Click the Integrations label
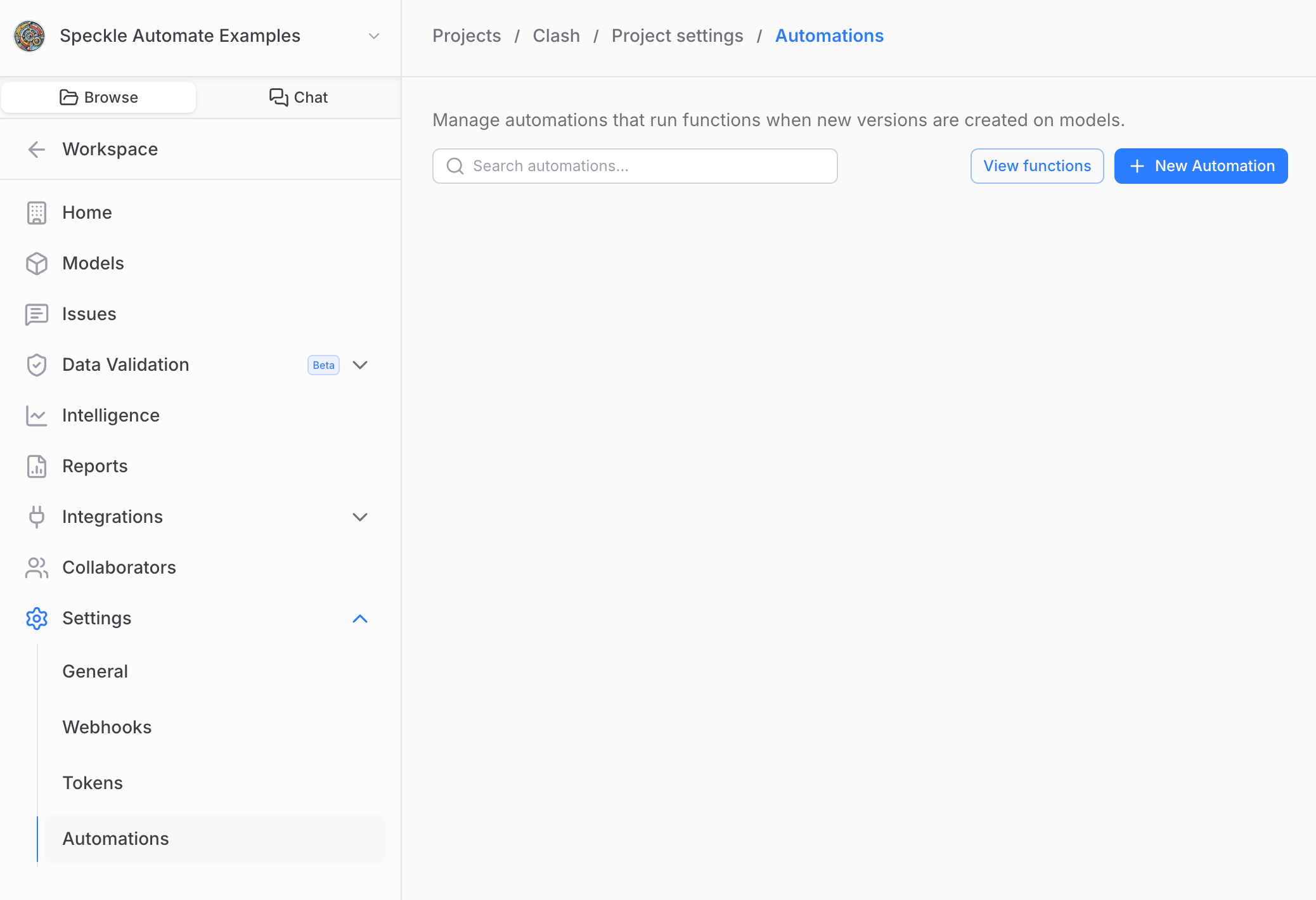This screenshot has width=1316, height=900. pyautogui.click(x=113, y=517)
